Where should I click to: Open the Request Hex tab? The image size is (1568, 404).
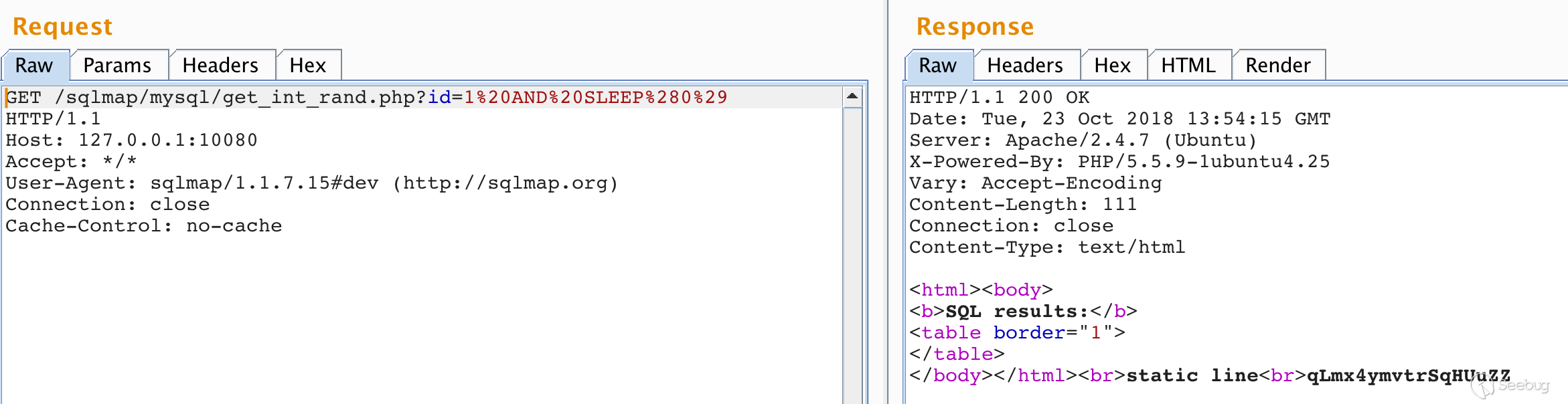point(308,66)
